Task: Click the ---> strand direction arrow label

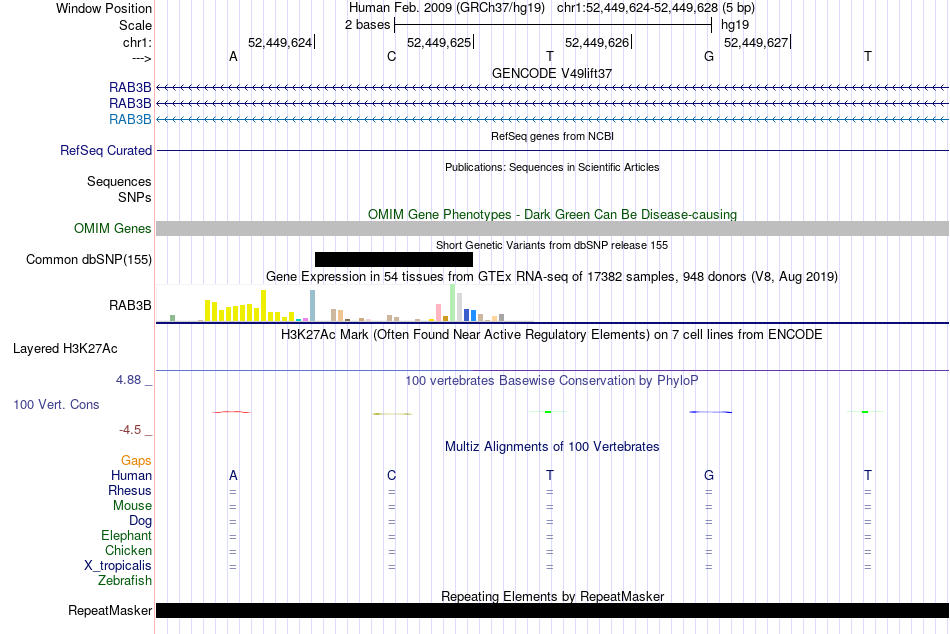Action: (x=142, y=58)
